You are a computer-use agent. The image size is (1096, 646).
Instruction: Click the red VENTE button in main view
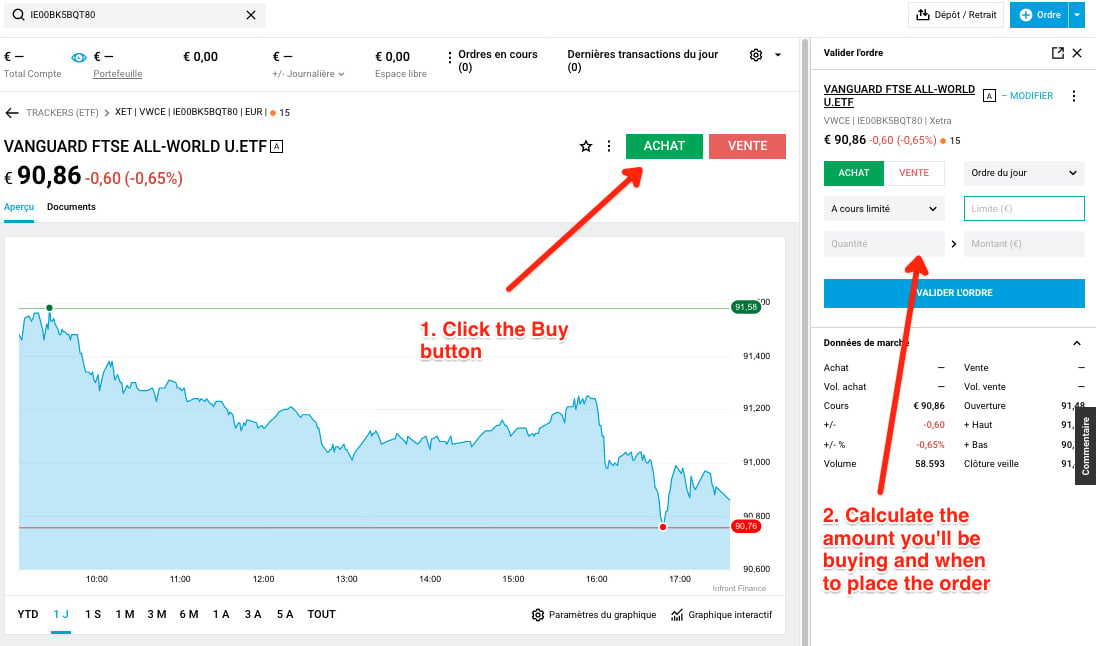pyautogui.click(x=747, y=146)
